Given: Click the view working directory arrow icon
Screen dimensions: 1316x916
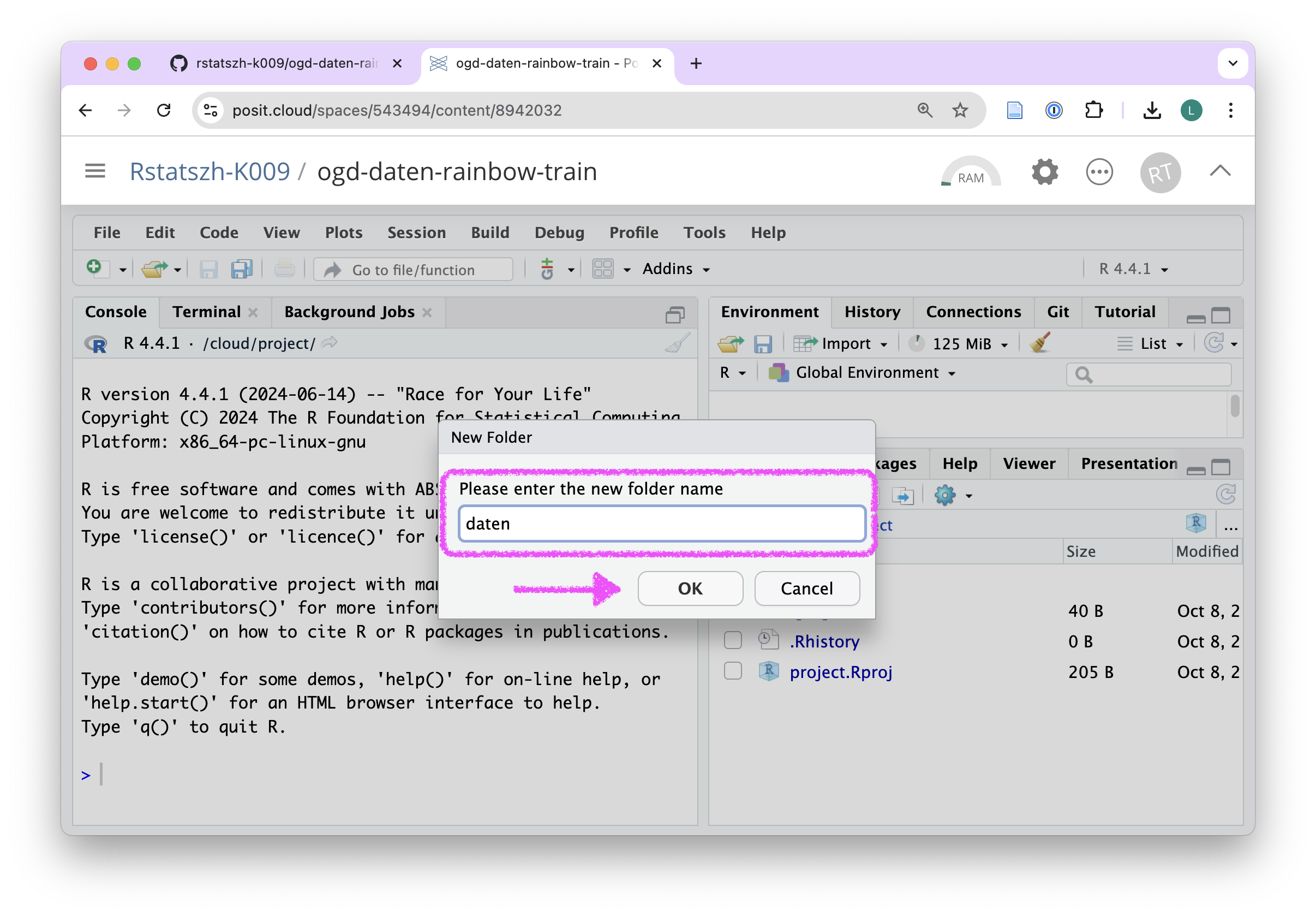Looking at the screenshot, I should tap(330, 342).
